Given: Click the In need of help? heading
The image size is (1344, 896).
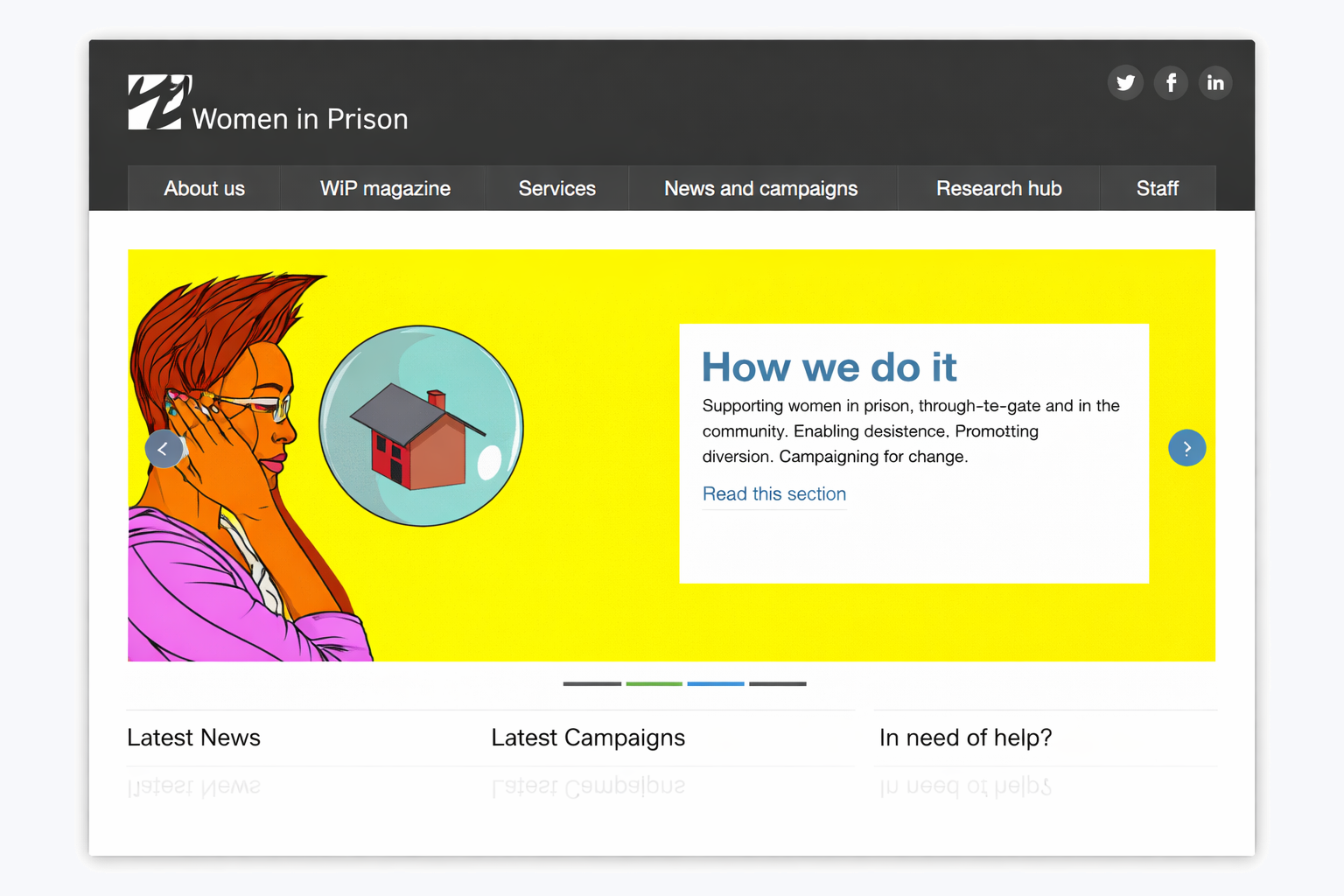Looking at the screenshot, I should click(965, 738).
